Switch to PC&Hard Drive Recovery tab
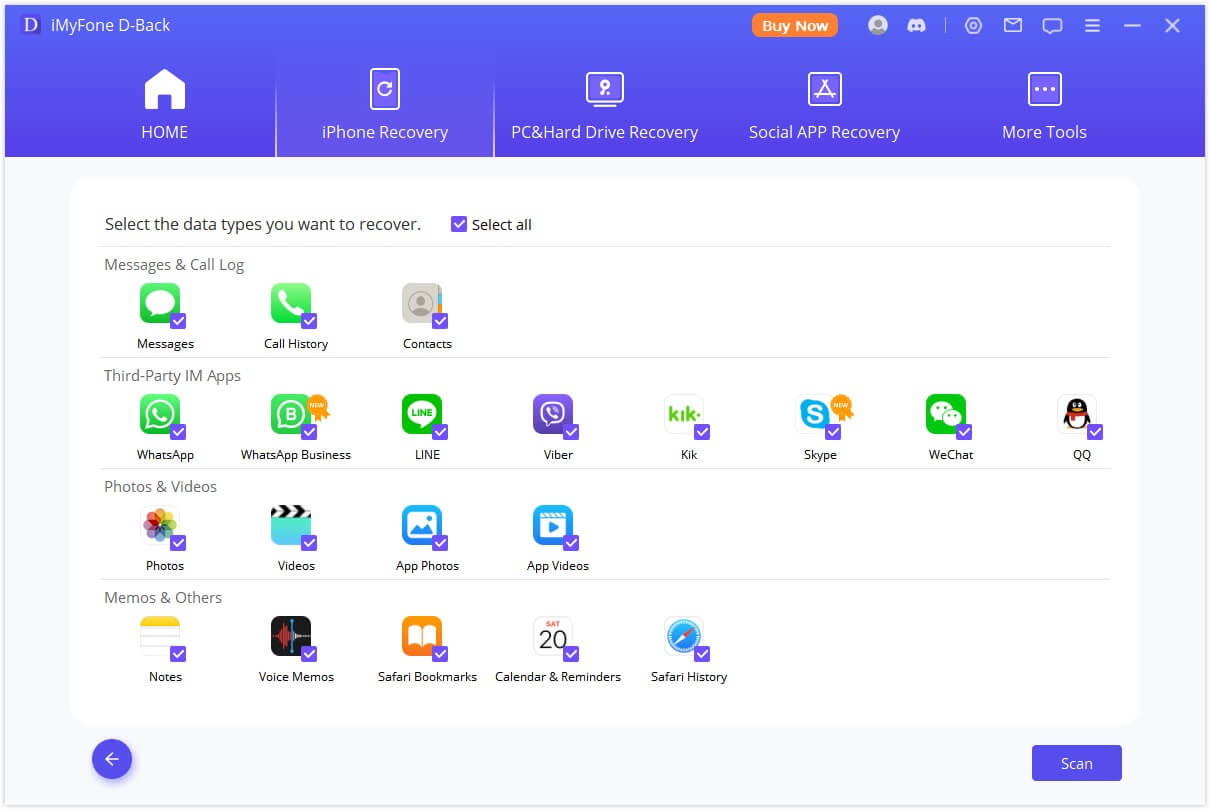This screenshot has width=1210, height=810. tap(604, 107)
